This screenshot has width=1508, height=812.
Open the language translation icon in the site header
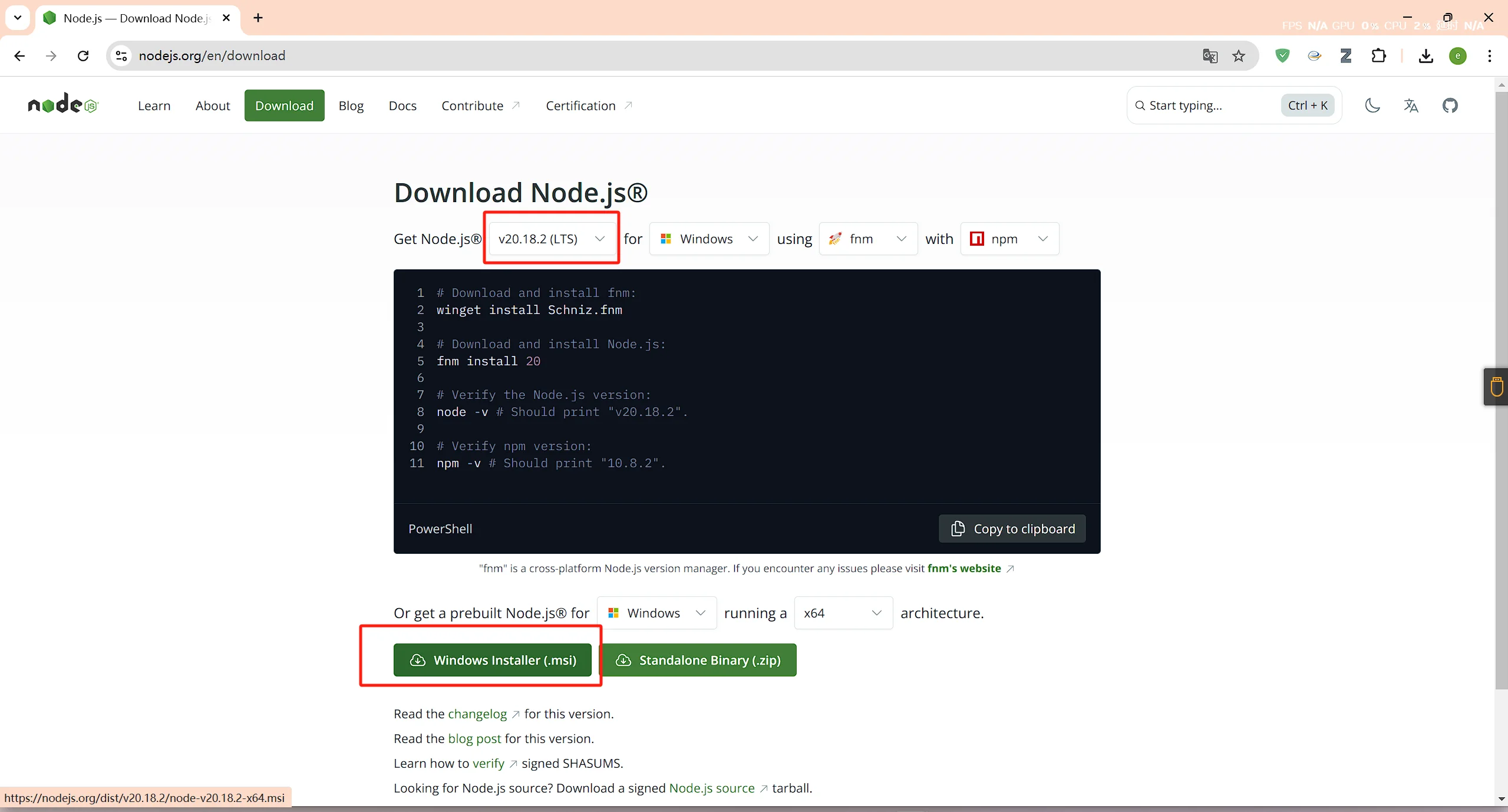point(1411,105)
